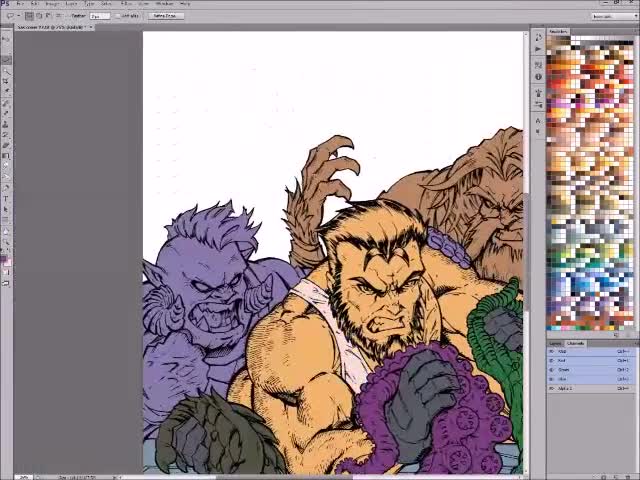640x480 pixels.
Task: Select the Path Selection tool
Action: coord(6,209)
